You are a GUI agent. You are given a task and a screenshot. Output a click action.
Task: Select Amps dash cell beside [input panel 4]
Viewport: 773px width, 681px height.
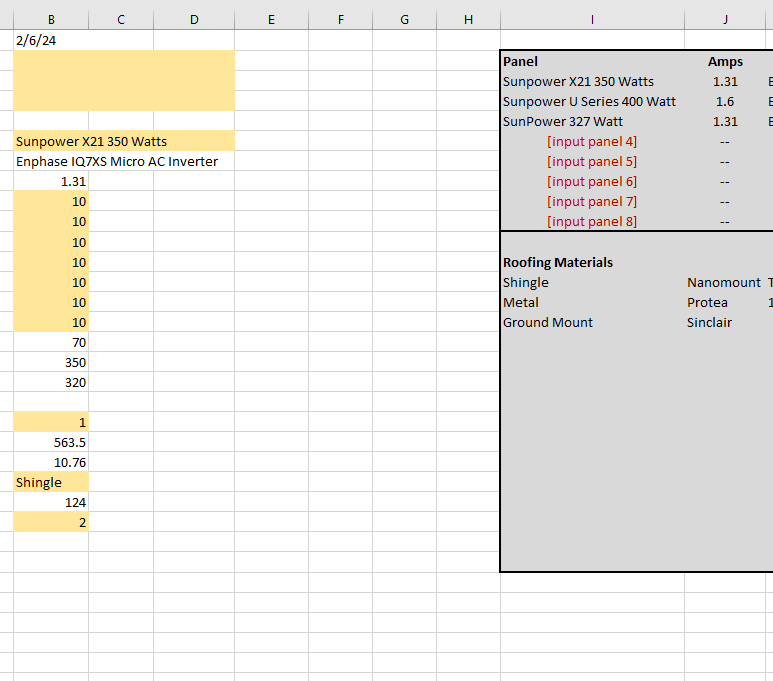point(725,142)
